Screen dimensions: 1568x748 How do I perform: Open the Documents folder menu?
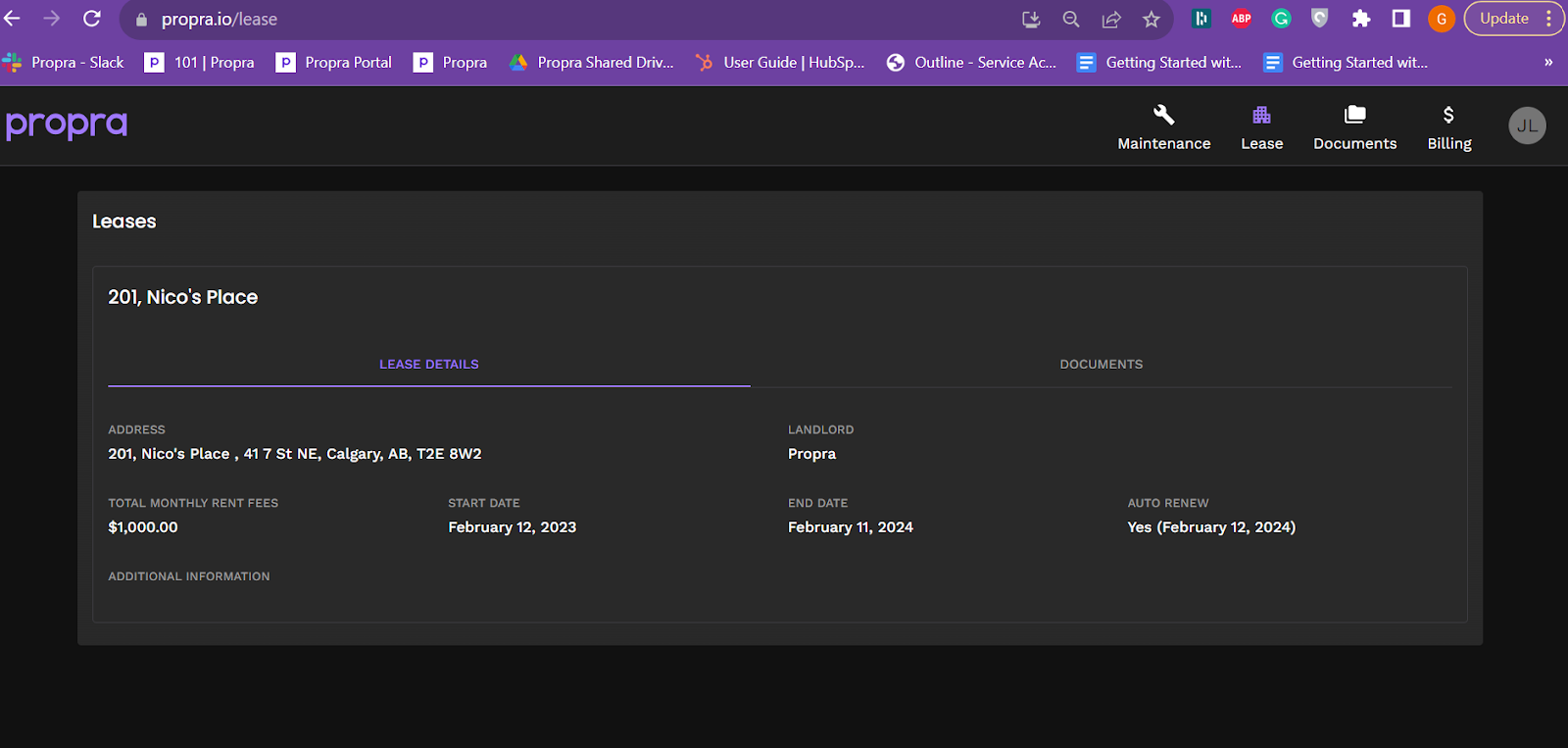[1355, 127]
